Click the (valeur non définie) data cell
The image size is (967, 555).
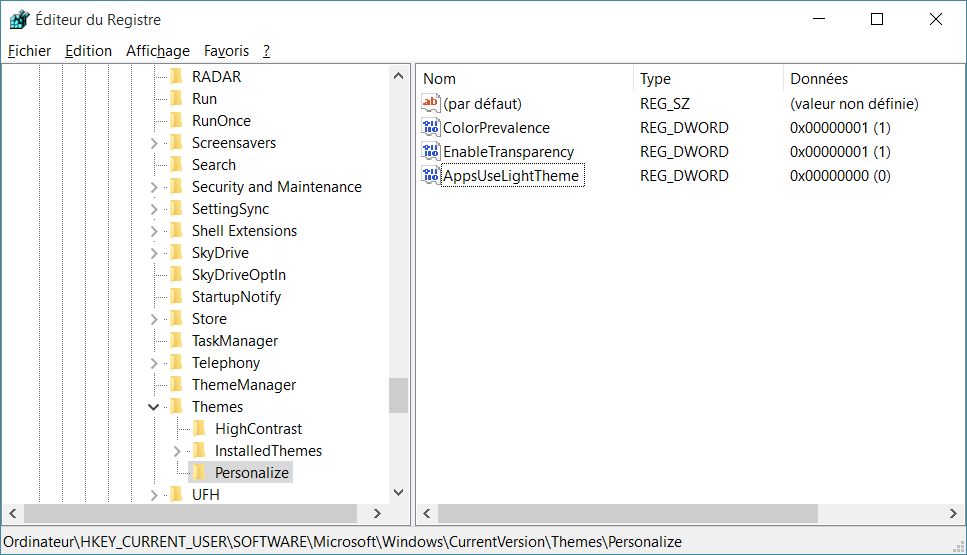click(854, 104)
